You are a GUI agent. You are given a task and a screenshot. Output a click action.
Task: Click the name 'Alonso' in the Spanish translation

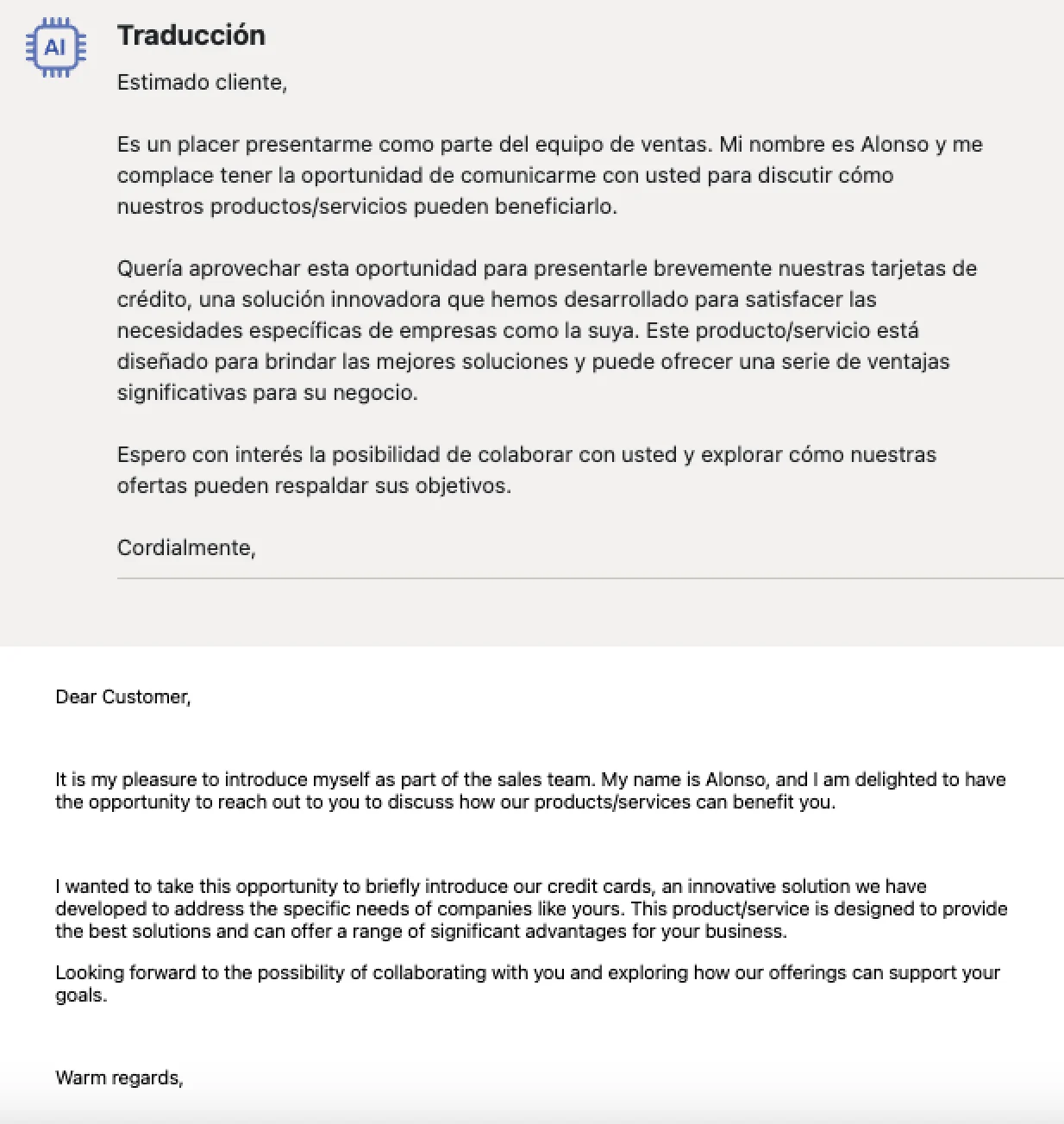pos(894,144)
